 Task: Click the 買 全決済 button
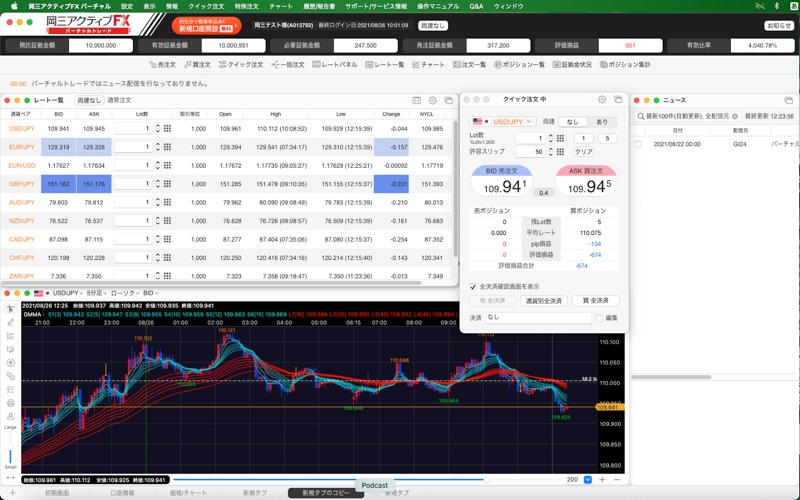click(x=595, y=300)
